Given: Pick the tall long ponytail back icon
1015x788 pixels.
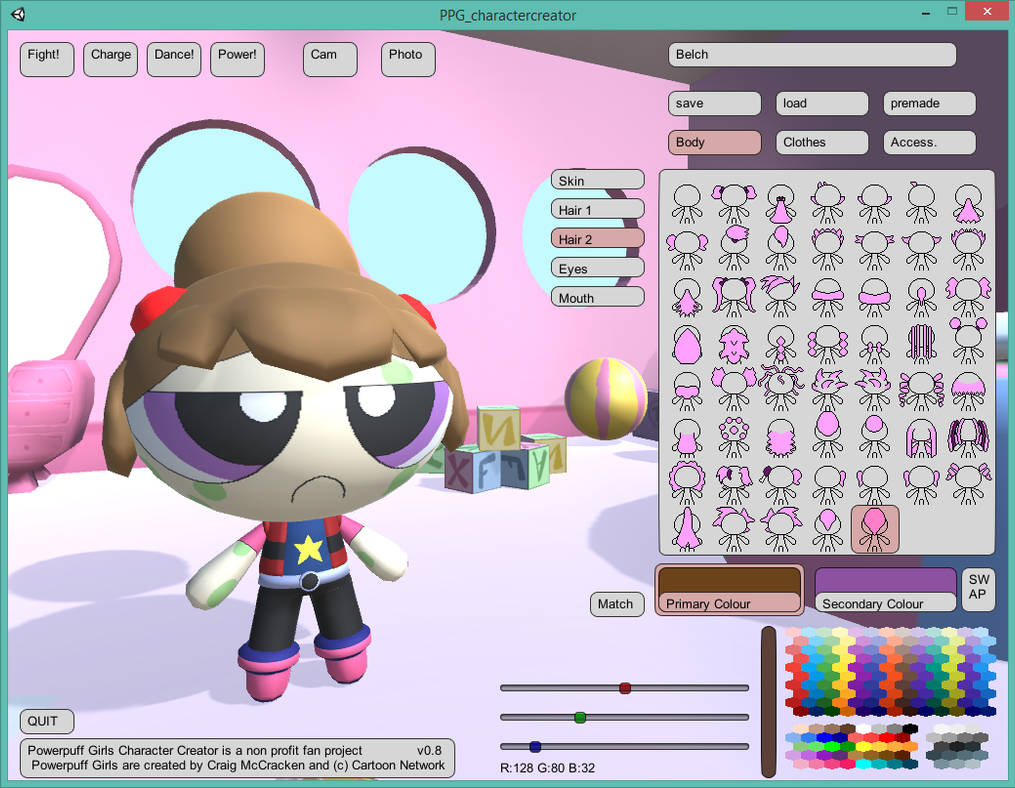Looking at the screenshot, I should point(687,531).
